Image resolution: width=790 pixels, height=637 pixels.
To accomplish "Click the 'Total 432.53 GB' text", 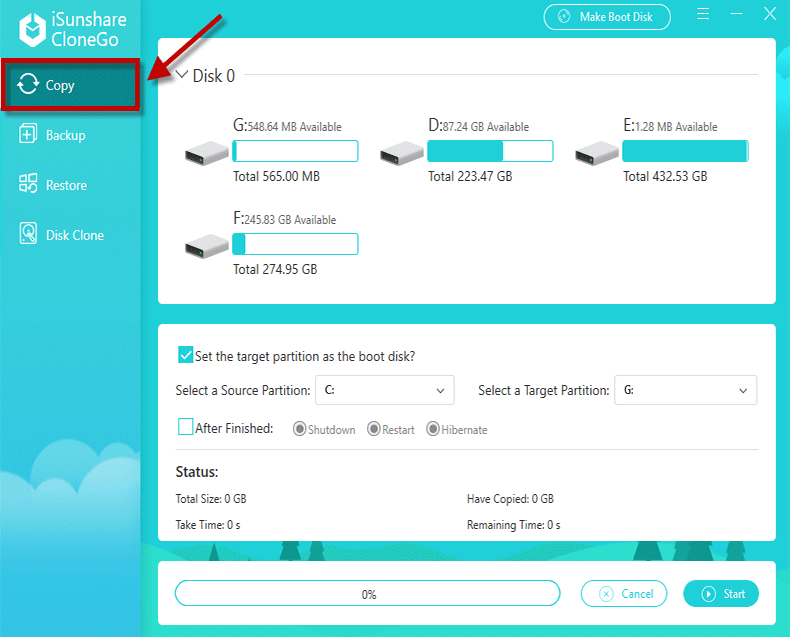I will (x=665, y=176).
